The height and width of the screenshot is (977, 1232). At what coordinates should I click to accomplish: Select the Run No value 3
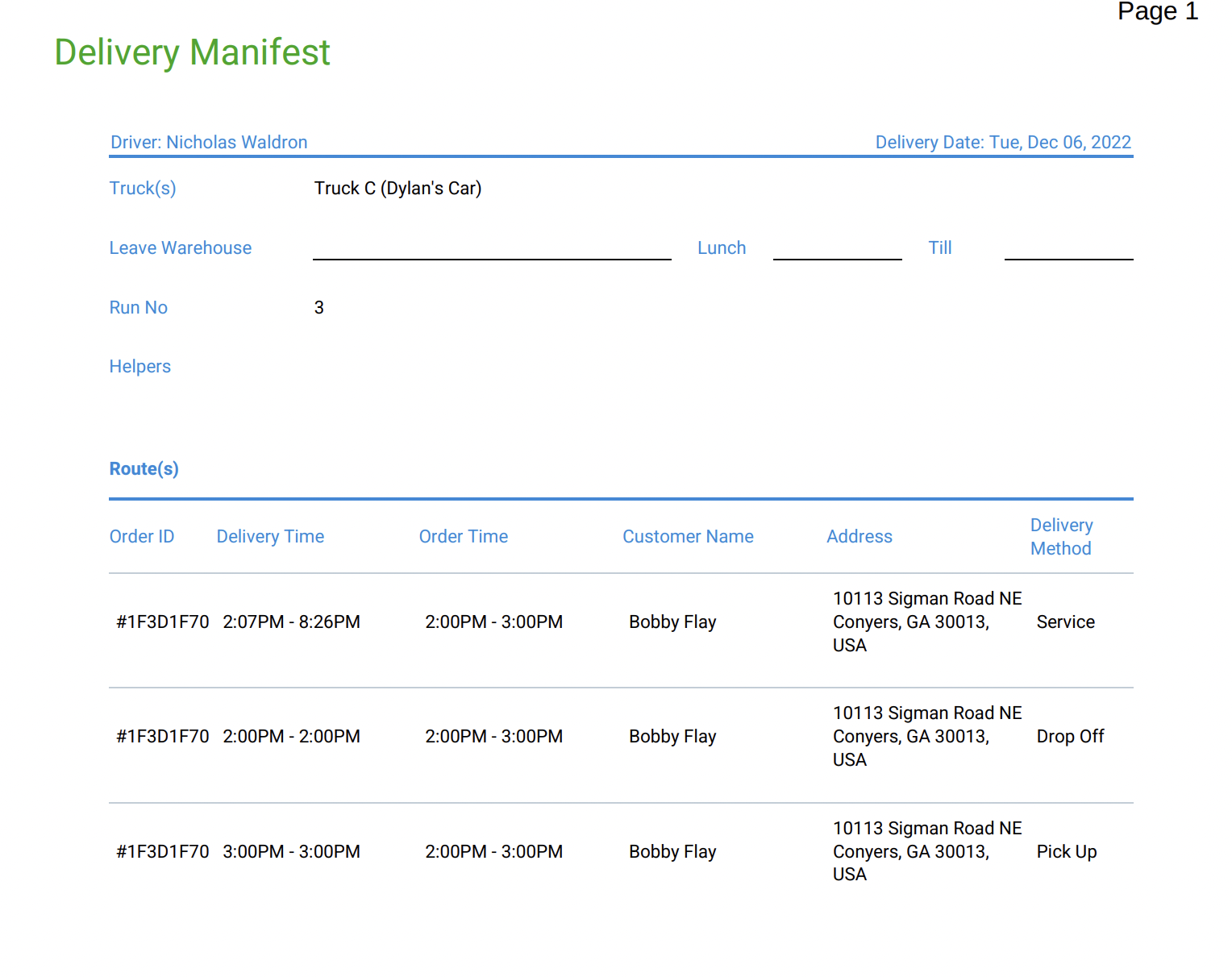tap(319, 307)
